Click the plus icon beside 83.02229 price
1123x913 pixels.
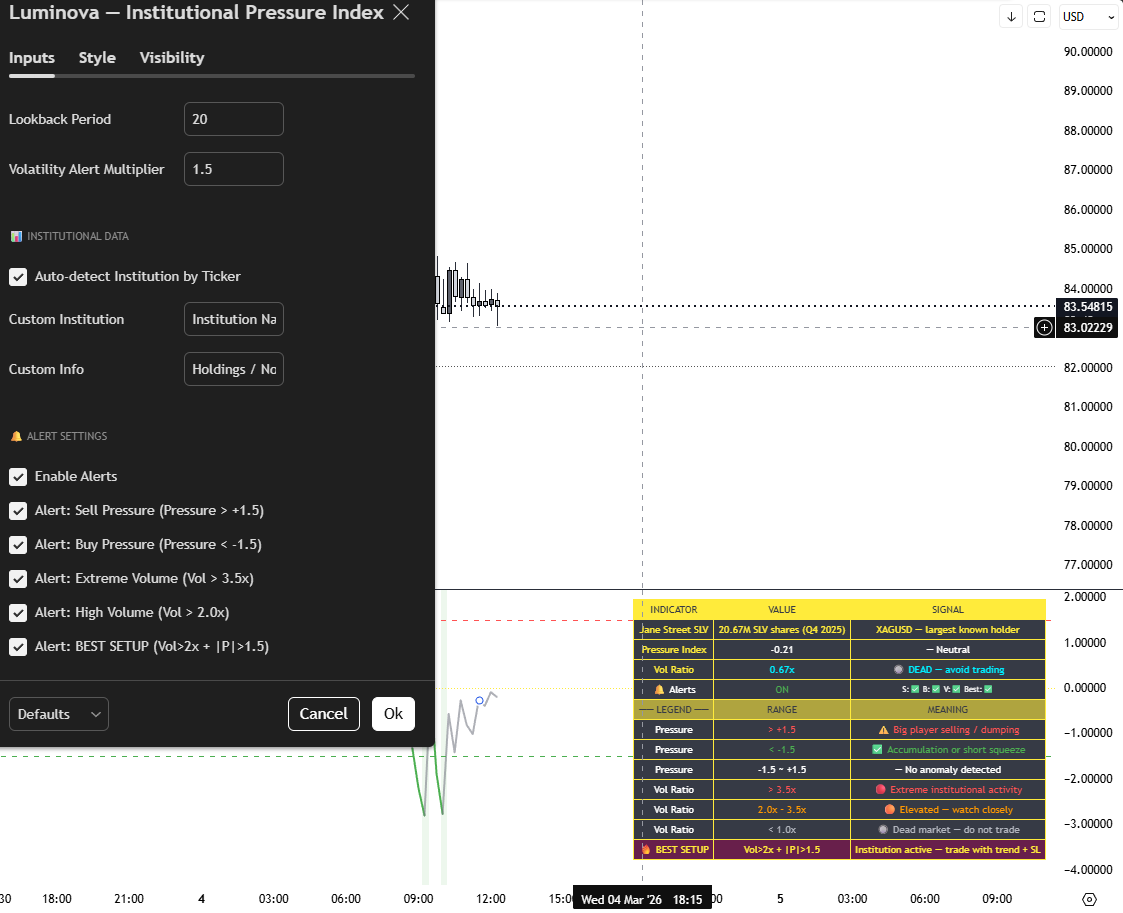tap(1044, 327)
